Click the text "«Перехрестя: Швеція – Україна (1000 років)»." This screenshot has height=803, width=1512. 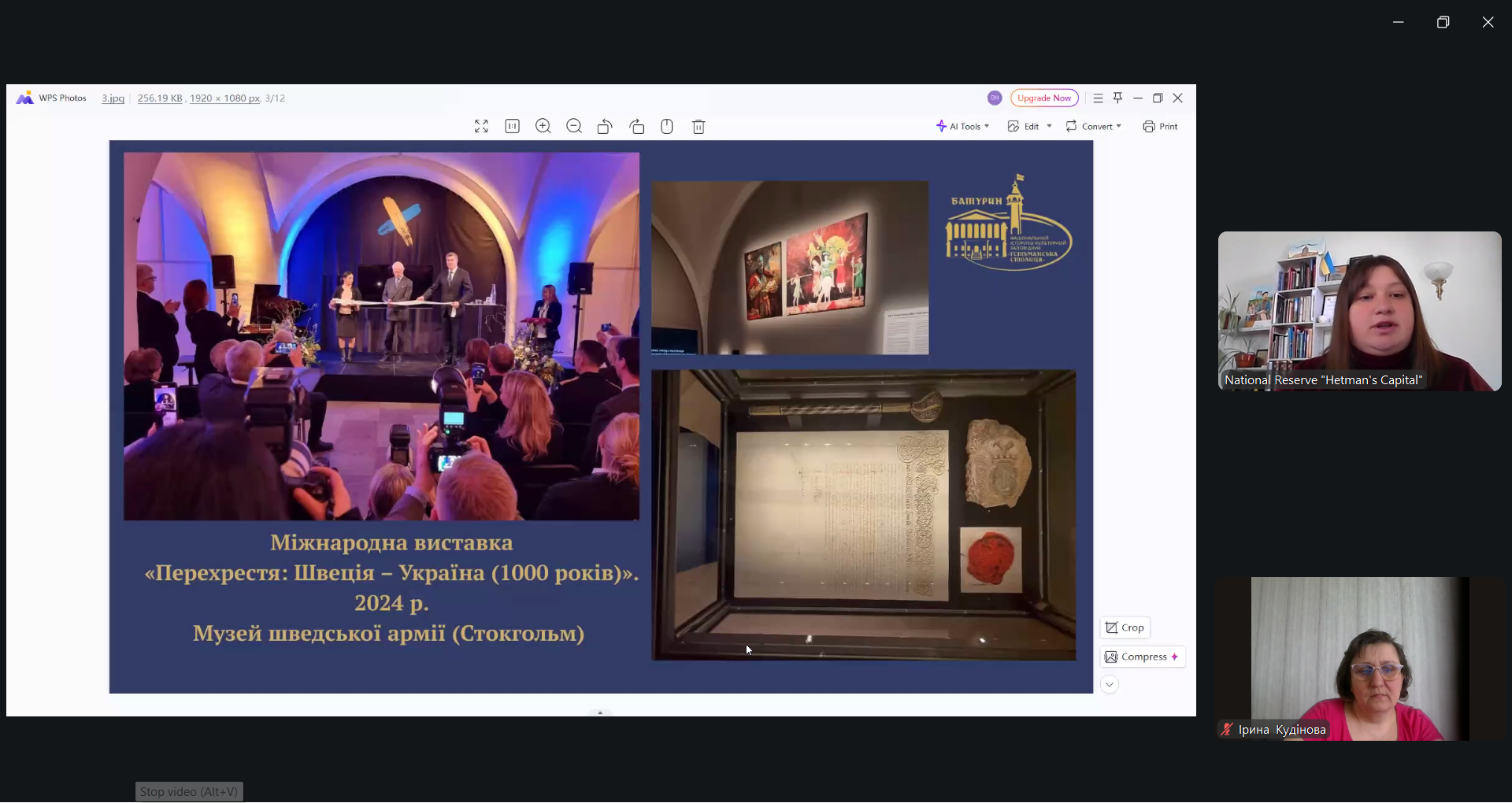pyautogui.click(x=391, y=573)
